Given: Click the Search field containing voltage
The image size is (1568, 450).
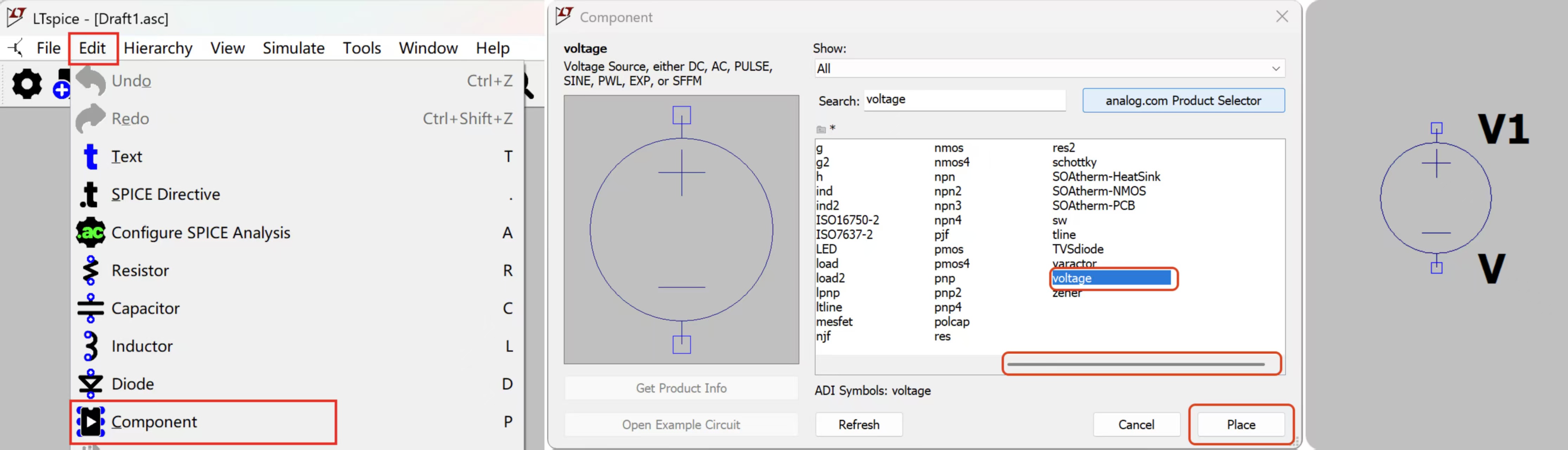Looking at the screenshot, I should tap(965, 100).
